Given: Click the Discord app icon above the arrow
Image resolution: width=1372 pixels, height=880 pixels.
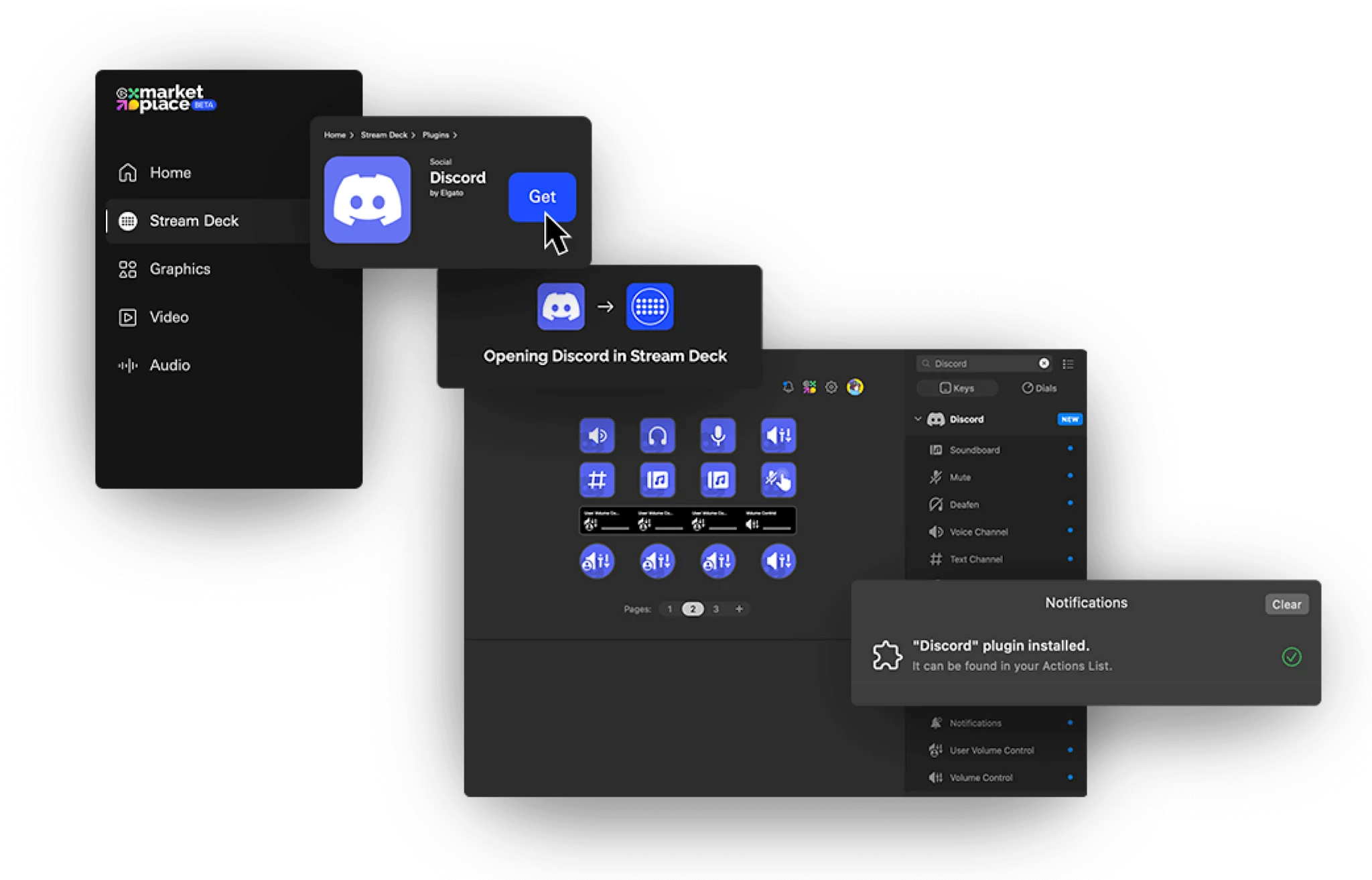Looking at the screenshot, I should click(561, 306).
